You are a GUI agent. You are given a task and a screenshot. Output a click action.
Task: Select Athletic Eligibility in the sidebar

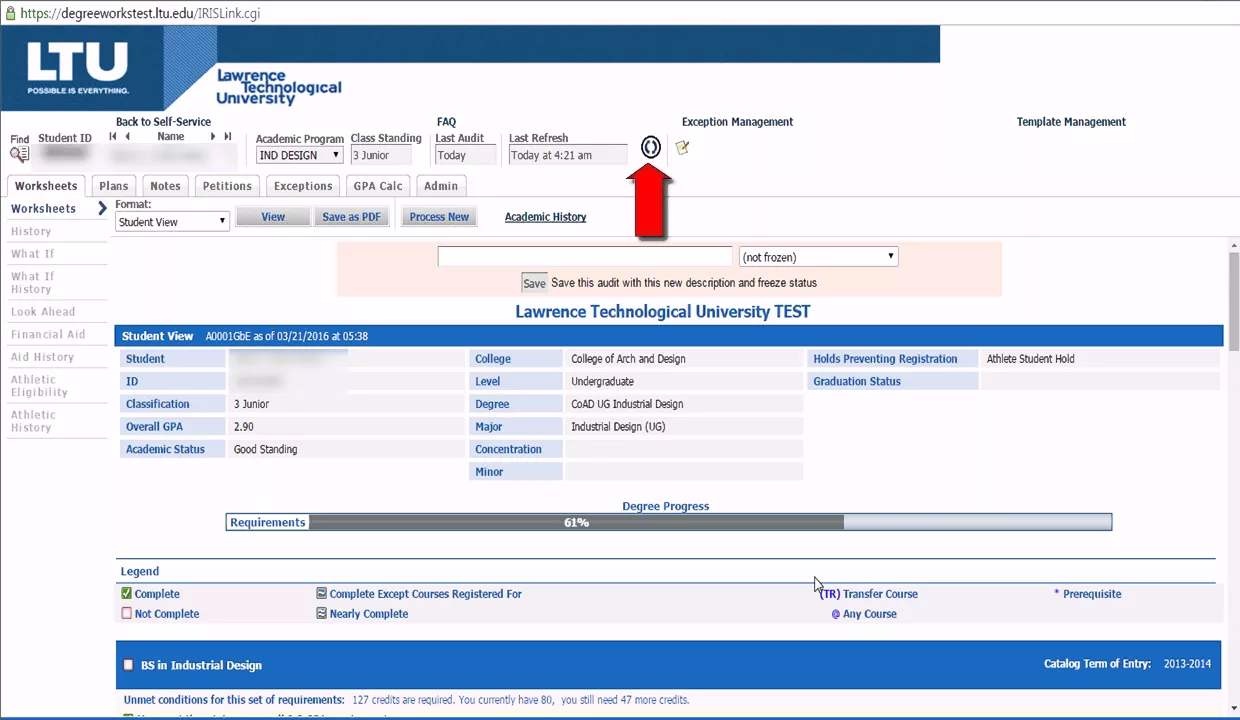40,386
